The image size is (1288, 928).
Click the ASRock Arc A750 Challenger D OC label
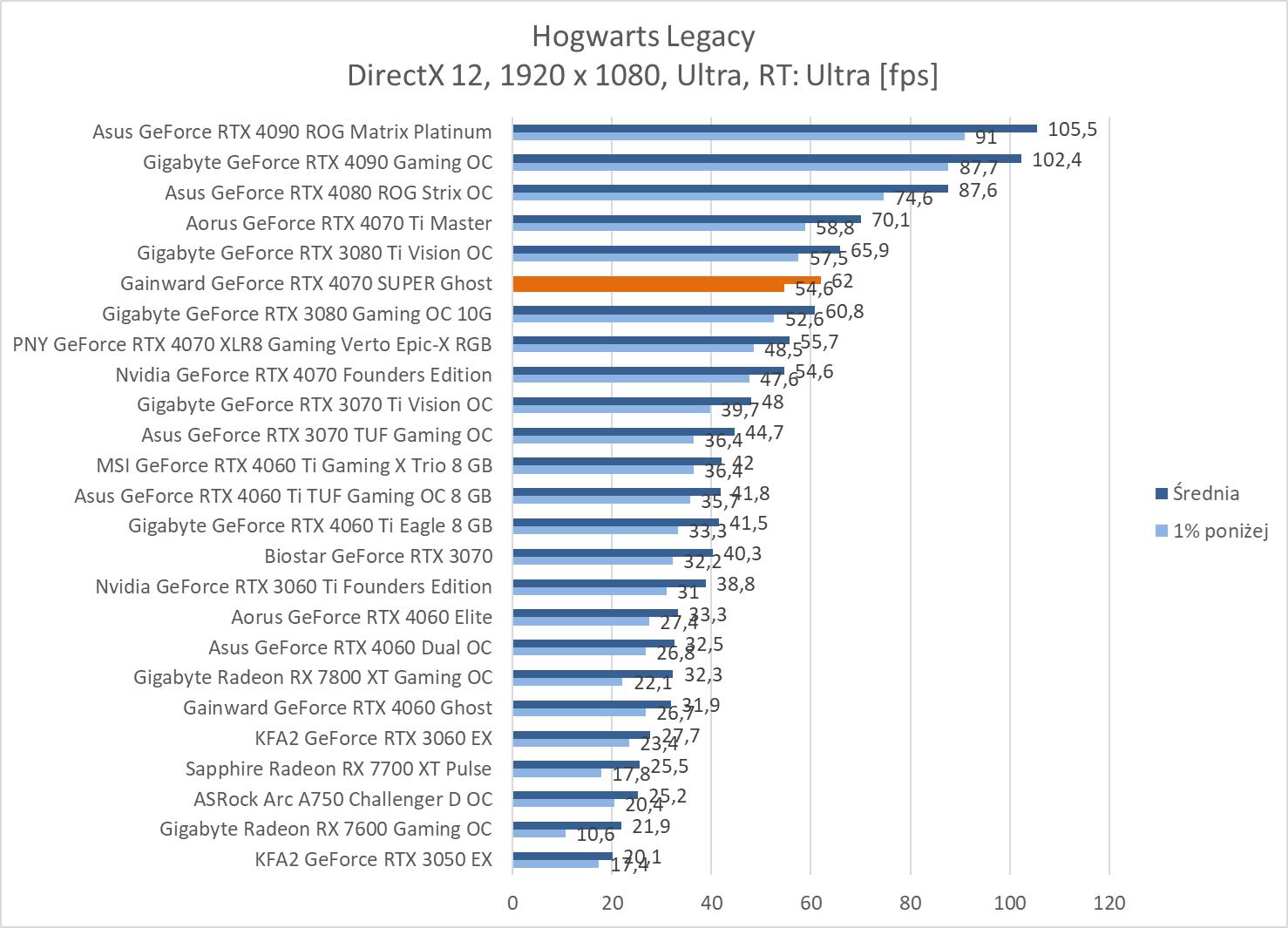pos(342,799)
